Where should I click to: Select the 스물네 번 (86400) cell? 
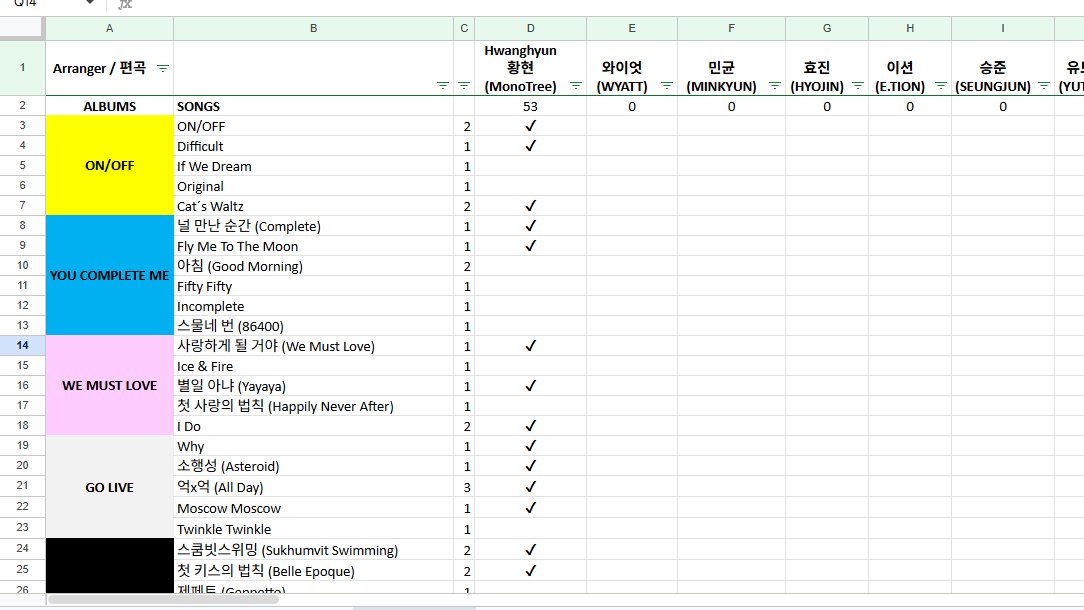pyautogui.click(x=313, y=326)
